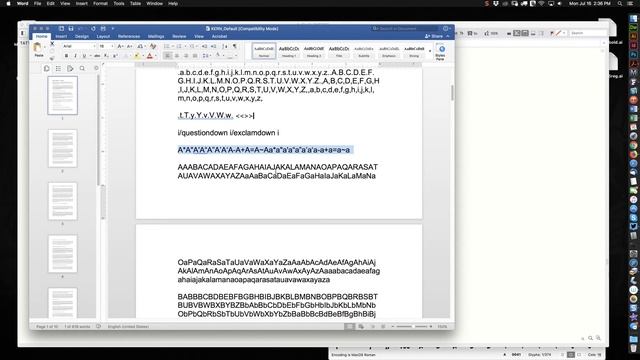Expand the bullets list dropdown
Viewport: 640px width, 360px height.
click(x=173, y=47)
